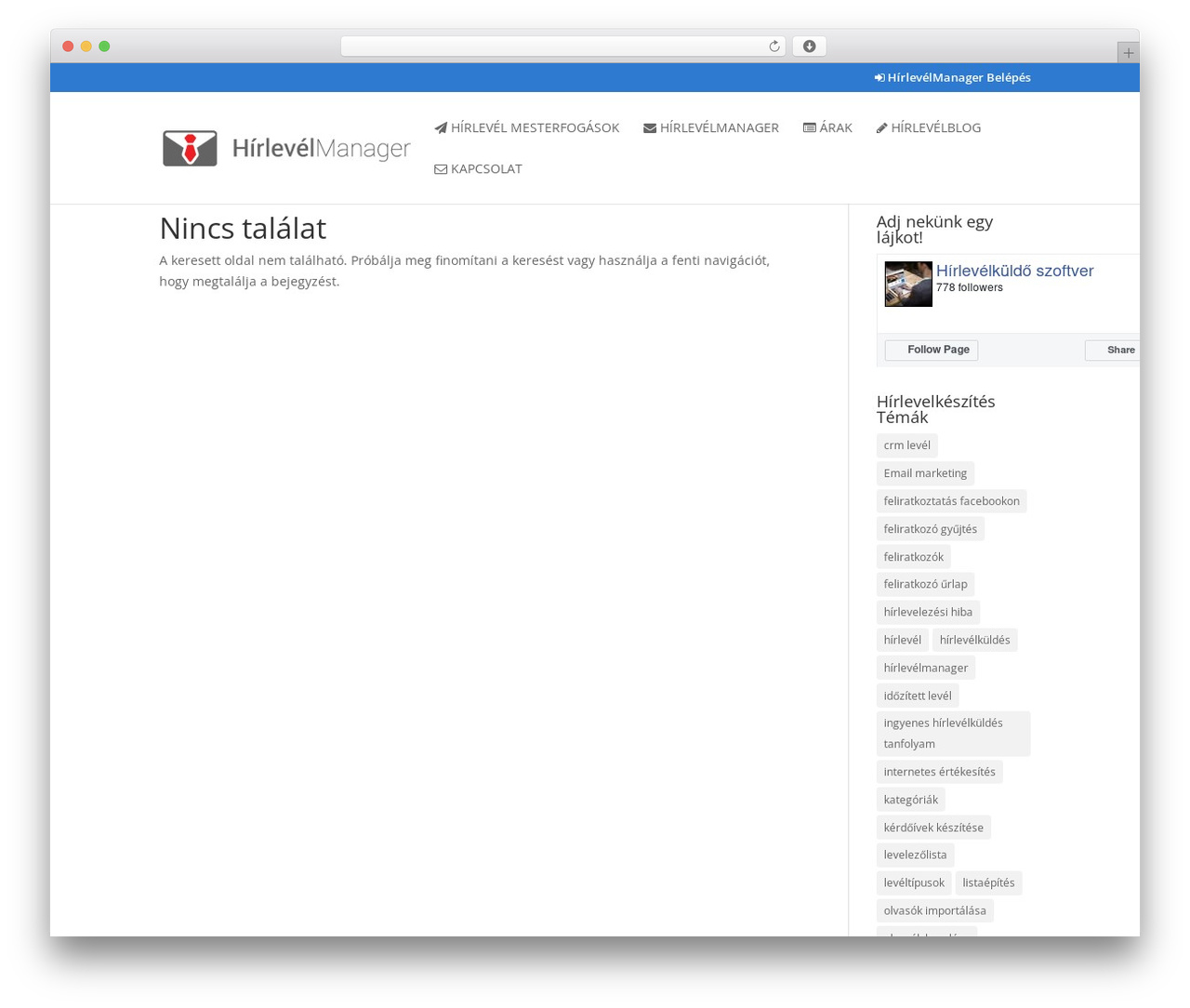
Task: Open the Kapcsolat contact page
Action: 478,169
